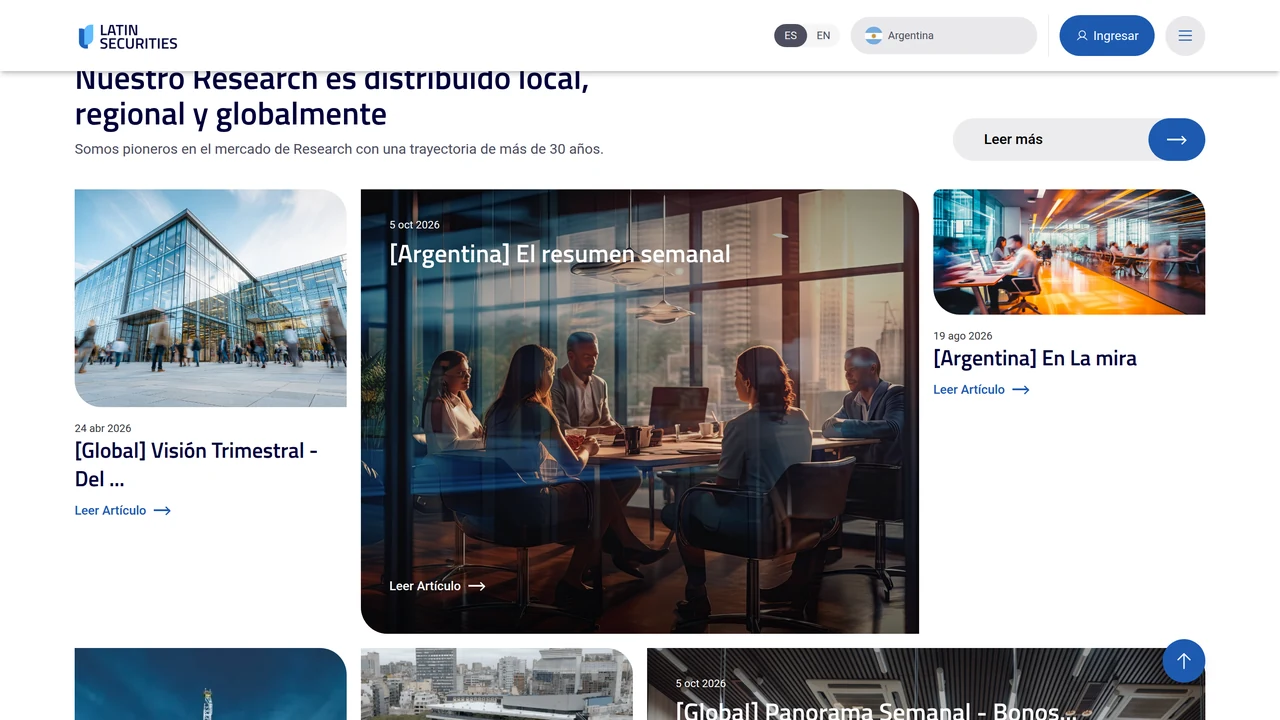Click the Argentina flag icon
The image size is (1280, 720).
873,36
